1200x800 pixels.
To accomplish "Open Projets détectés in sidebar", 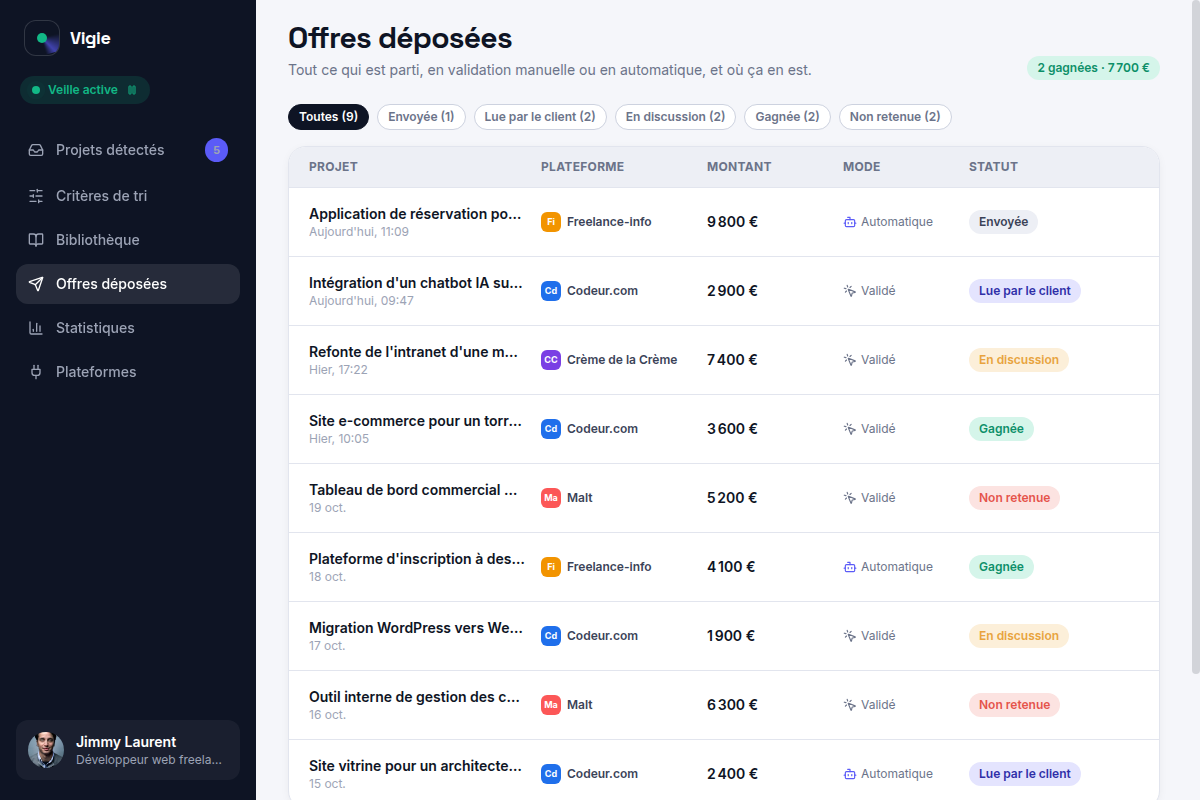I will (128, 150).
